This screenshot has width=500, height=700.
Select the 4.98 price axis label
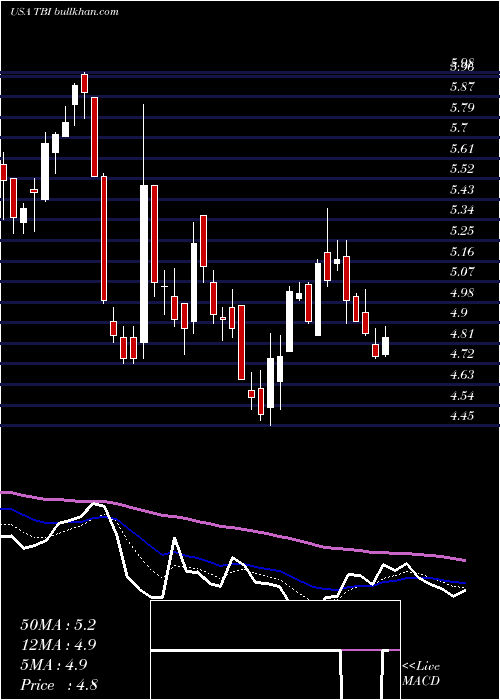(x=462, y=293)
